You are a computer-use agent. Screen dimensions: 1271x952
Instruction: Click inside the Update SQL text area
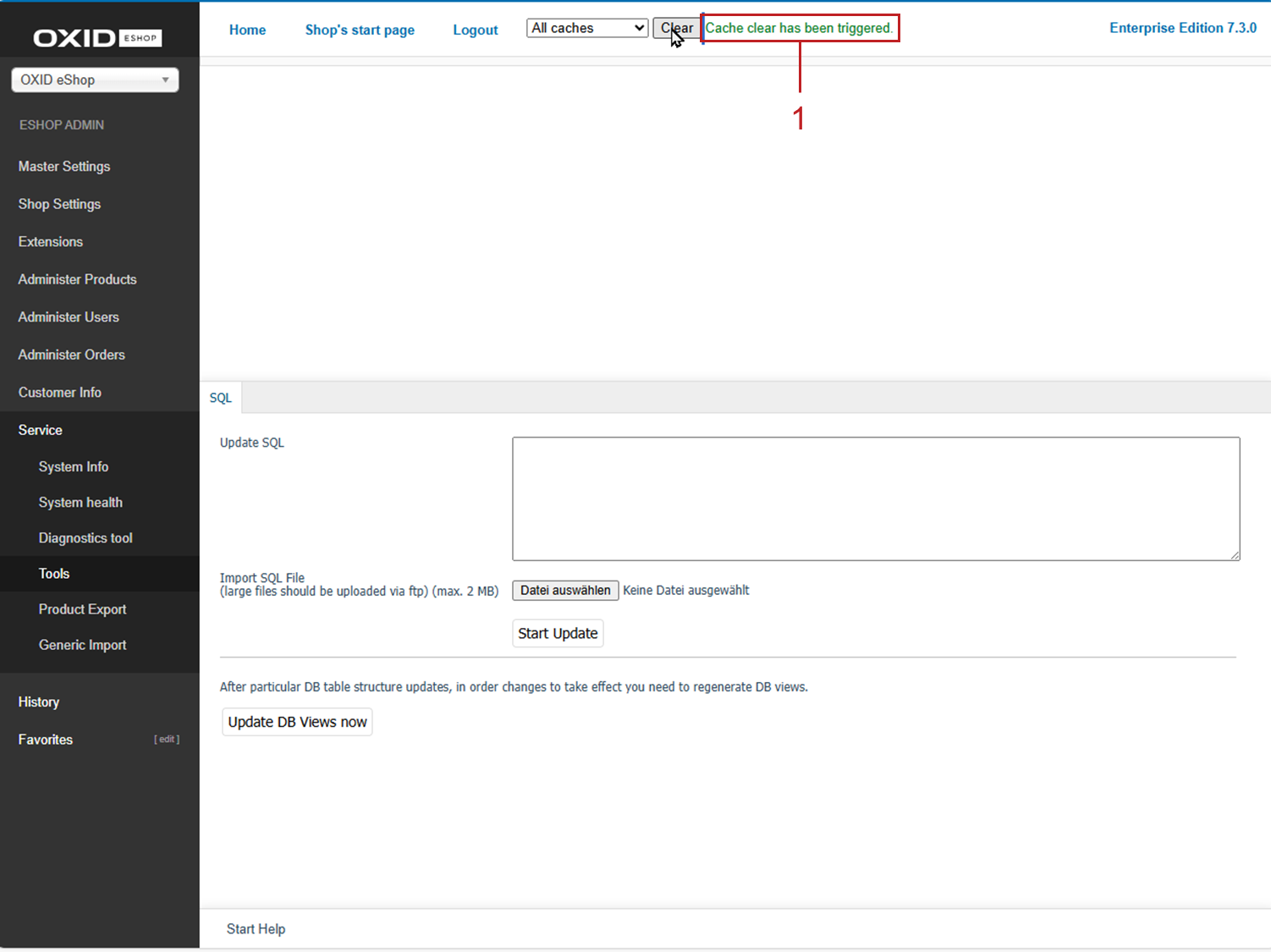(875, 498)
